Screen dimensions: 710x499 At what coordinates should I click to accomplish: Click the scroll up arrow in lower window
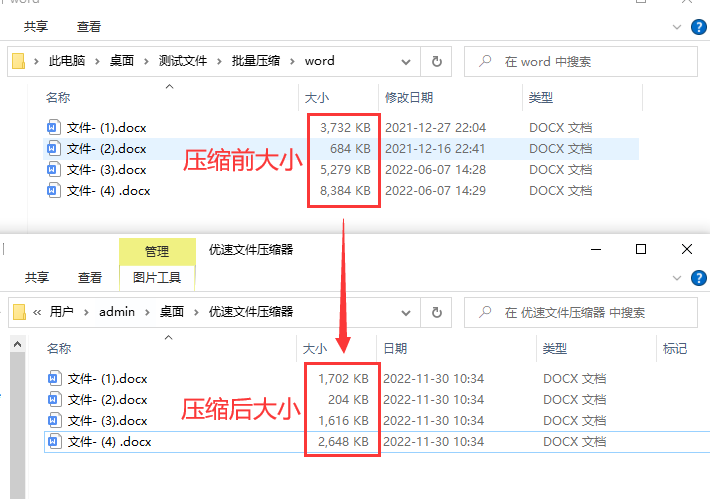[x=18, y=345]
